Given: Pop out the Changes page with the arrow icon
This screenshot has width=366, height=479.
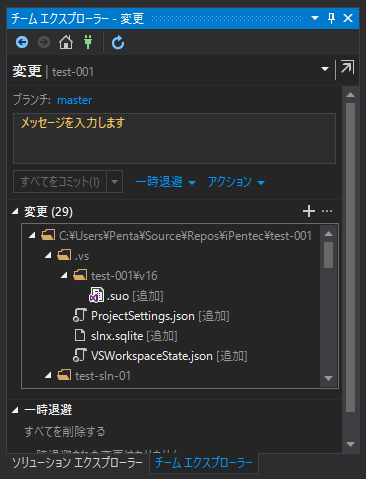Looking at the screenshot, I should (347, 68).
